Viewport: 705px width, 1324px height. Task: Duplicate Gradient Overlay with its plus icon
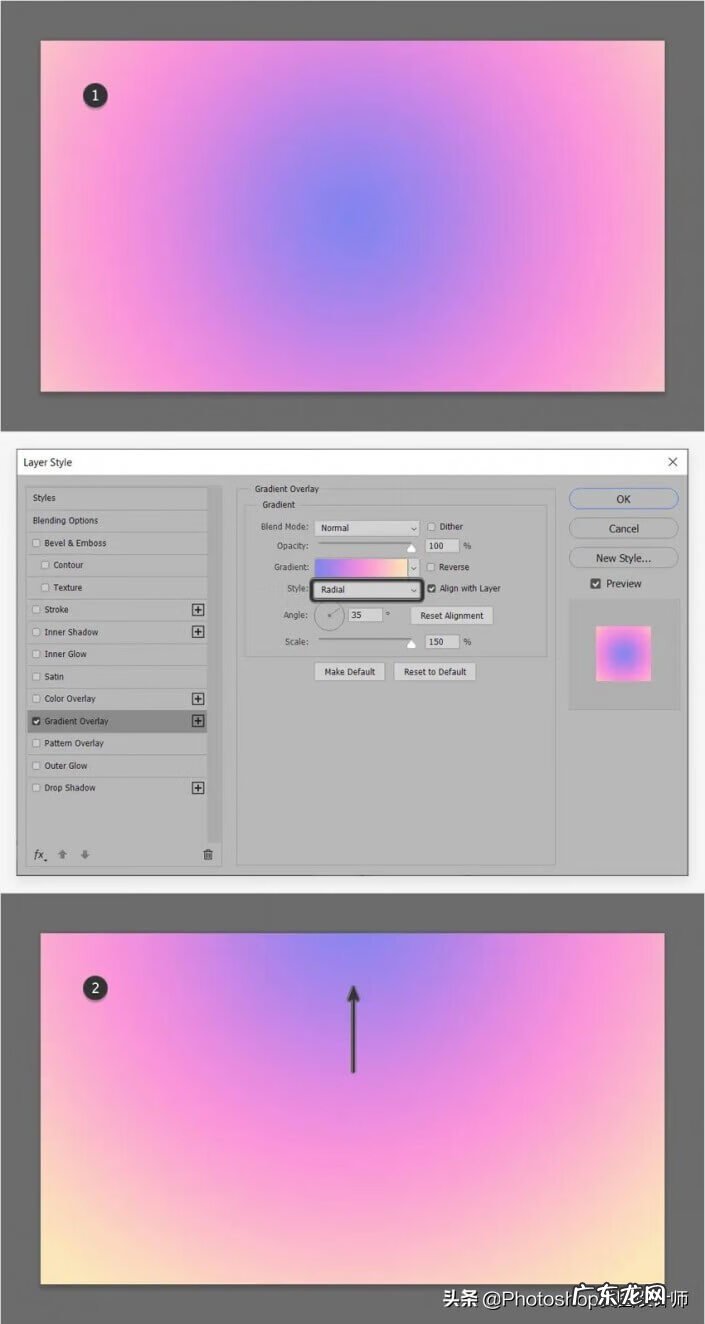tap(198, 721)
